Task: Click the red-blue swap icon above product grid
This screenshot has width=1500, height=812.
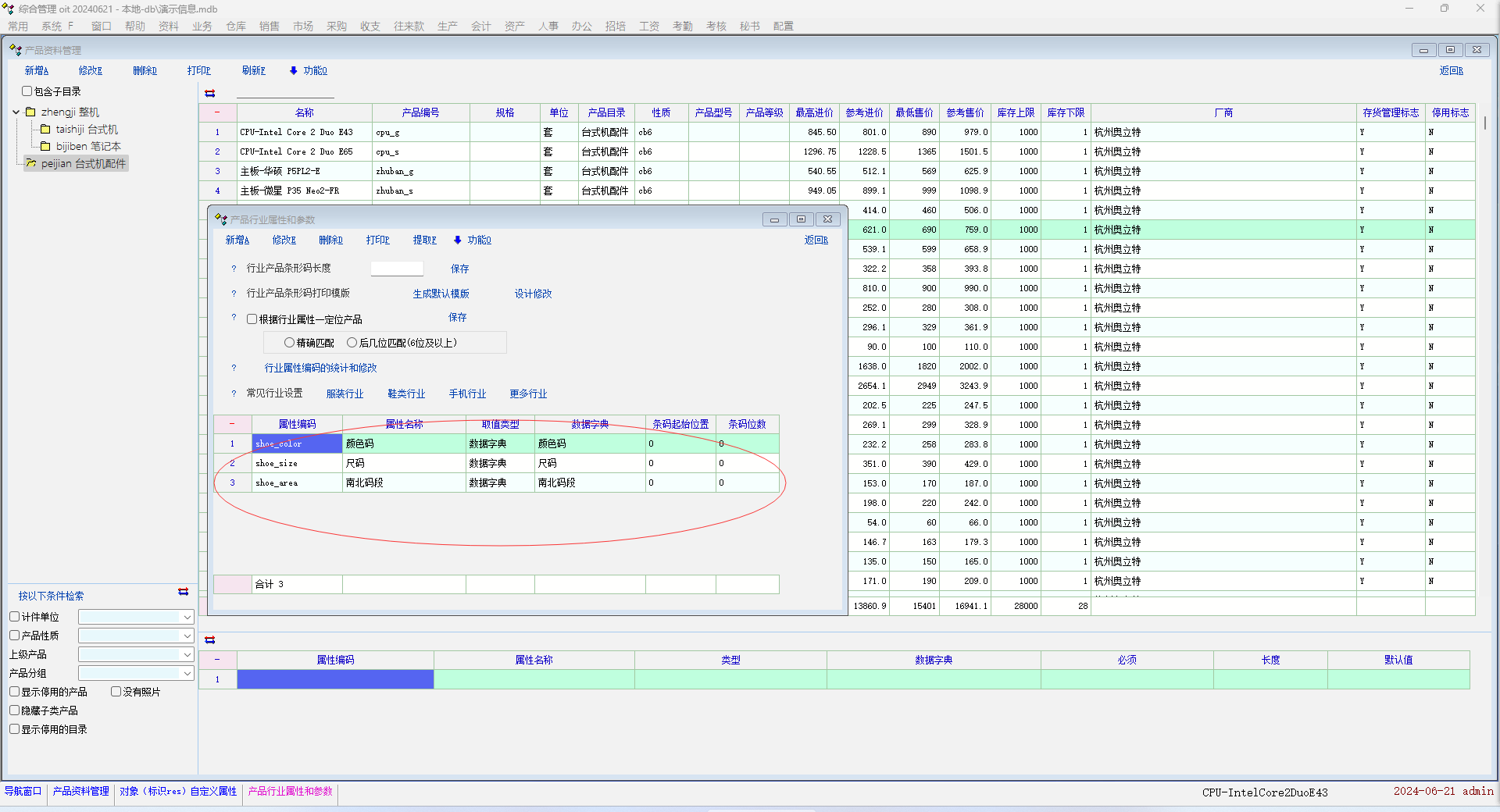Action: pyautogui.click(x=209, y=93)
